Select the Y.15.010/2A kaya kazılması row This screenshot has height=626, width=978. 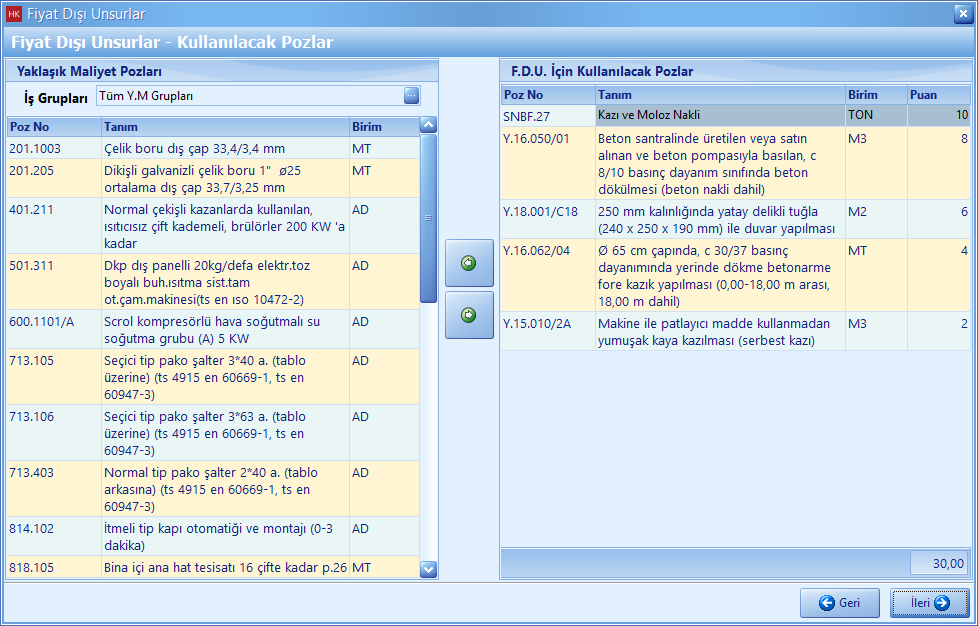click(x=720, y=332)
